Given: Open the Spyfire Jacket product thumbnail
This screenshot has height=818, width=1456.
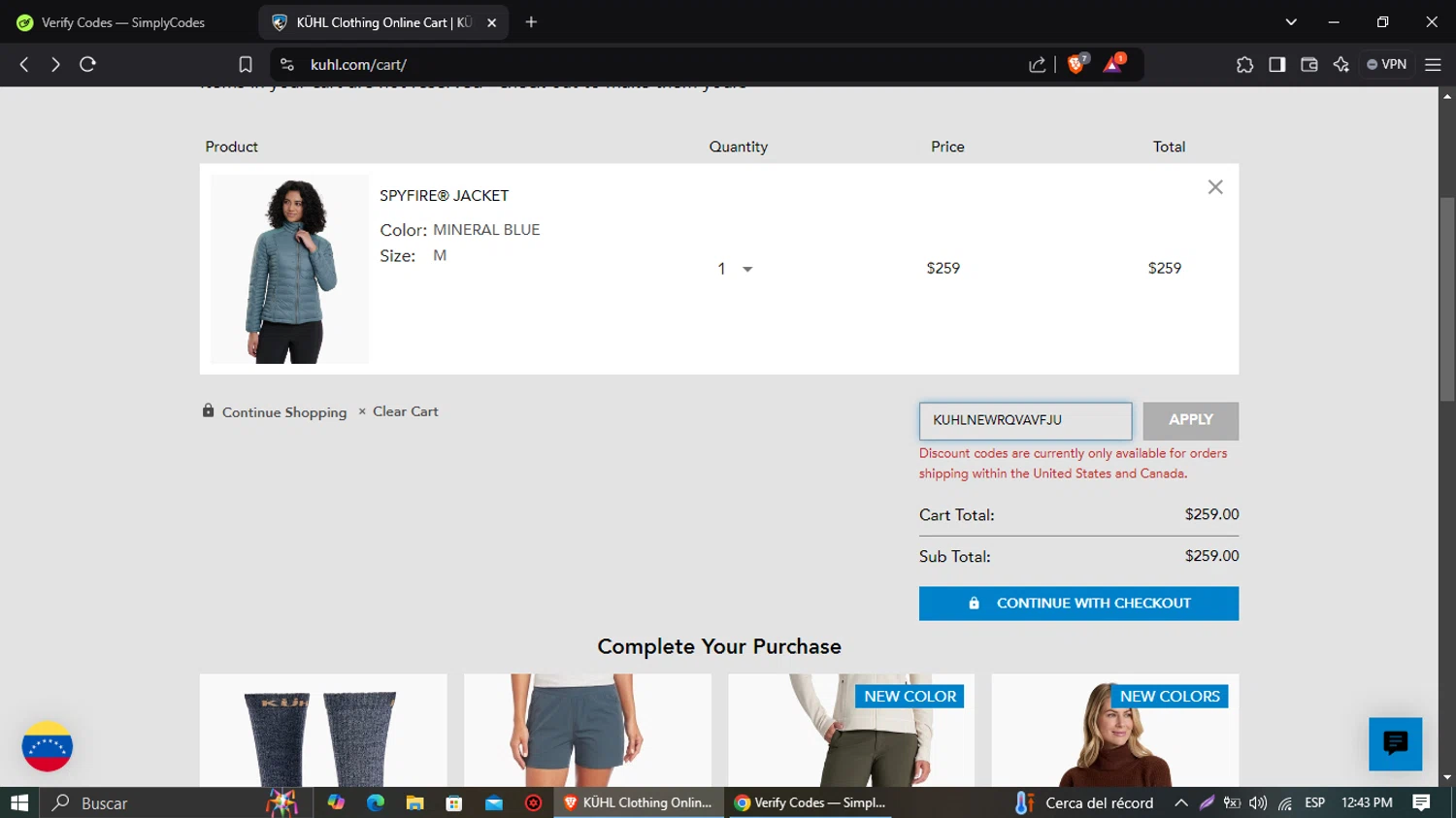Looking at the screenshot, I should (x=289, y=269).
